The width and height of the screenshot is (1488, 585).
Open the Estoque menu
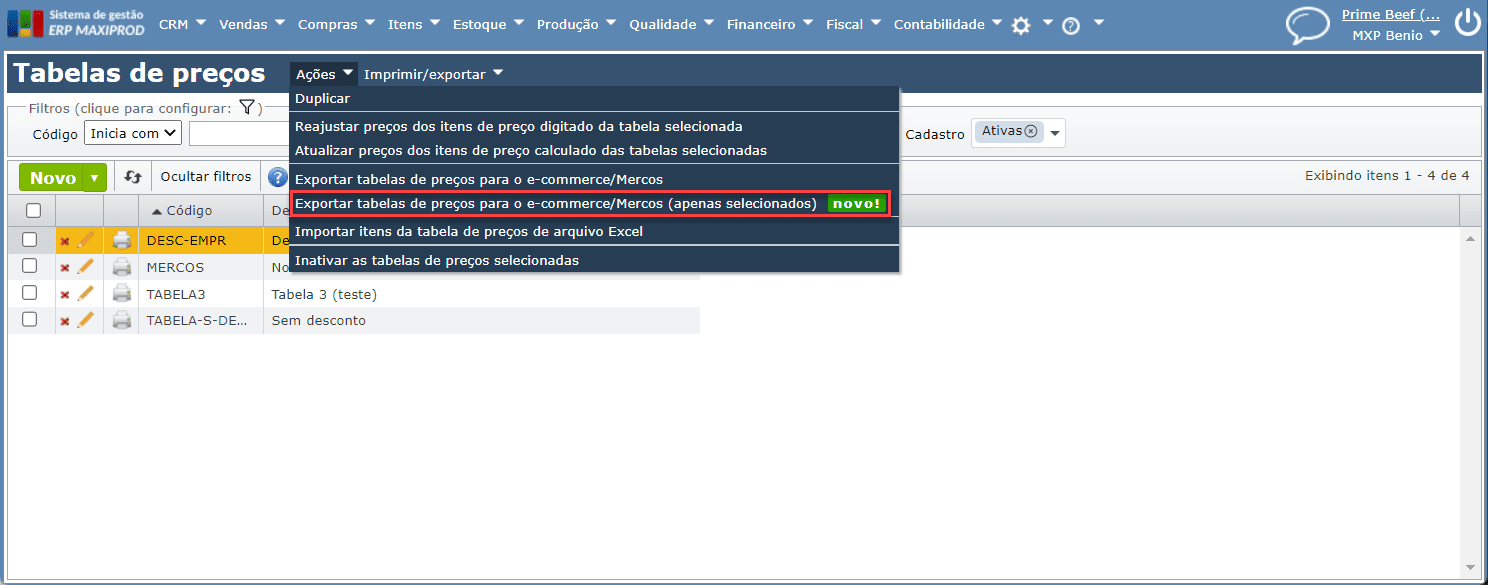(x=488, y=24)
